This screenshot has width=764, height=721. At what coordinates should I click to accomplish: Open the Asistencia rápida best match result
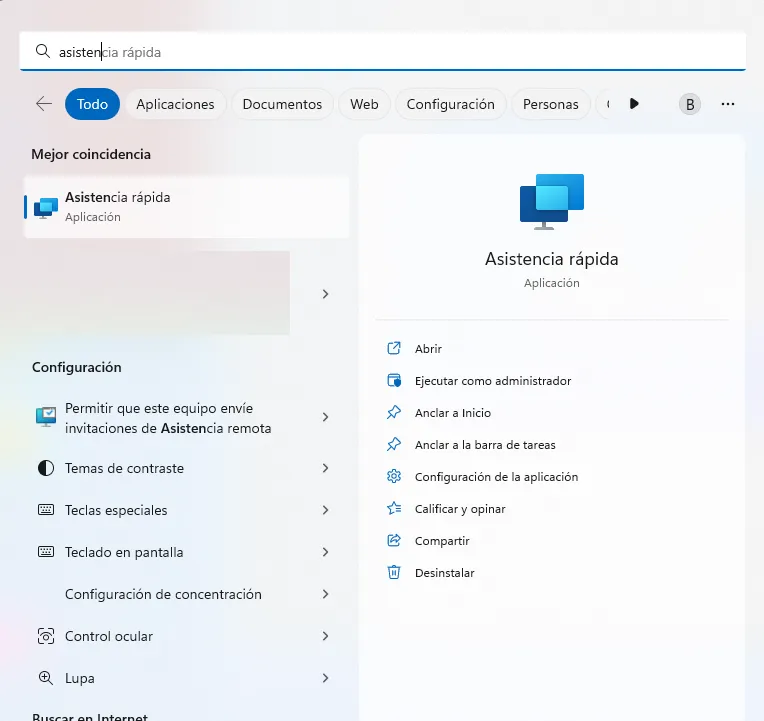[186, 206]
